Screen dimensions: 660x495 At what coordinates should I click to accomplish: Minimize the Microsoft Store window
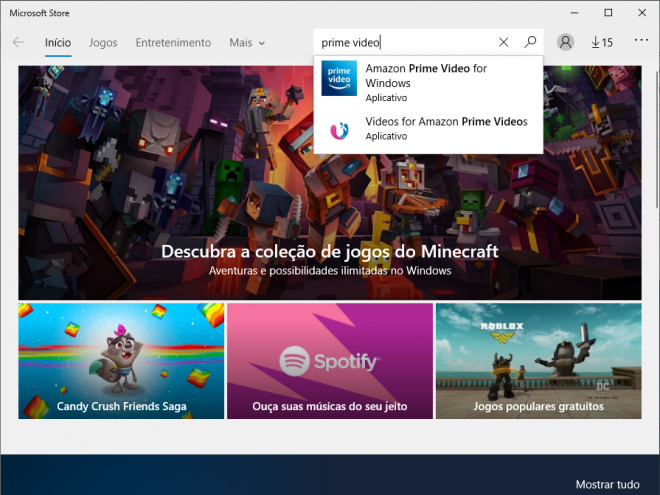[x=574, y=13]
